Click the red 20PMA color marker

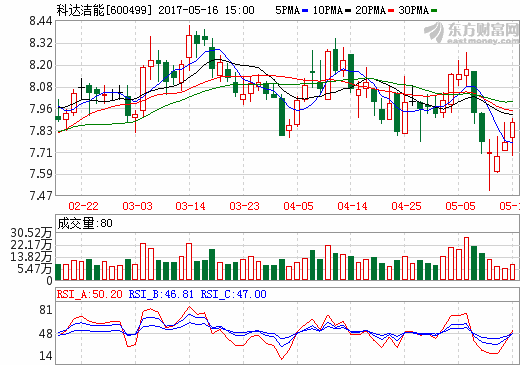(x=391, y=11)
